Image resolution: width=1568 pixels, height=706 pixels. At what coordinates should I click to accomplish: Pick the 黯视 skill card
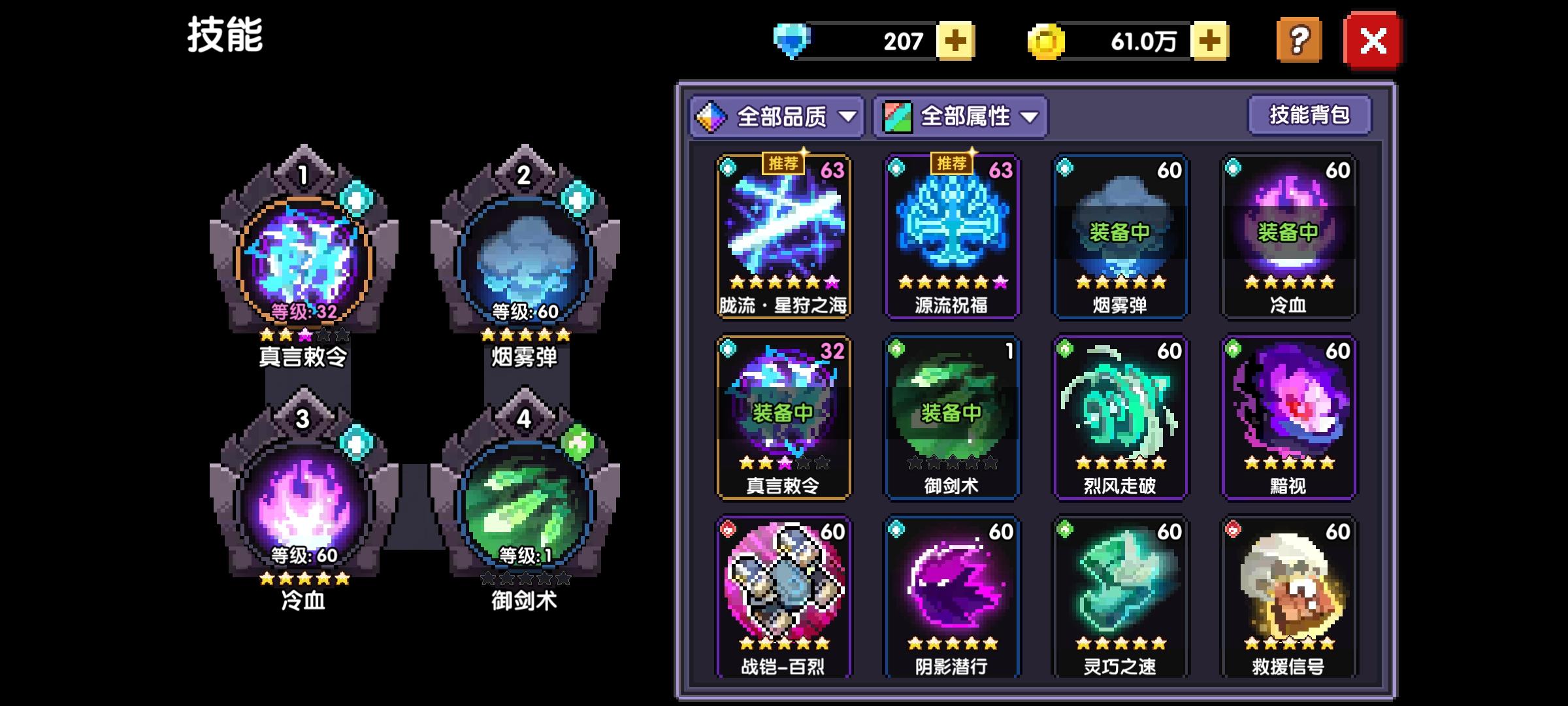click(x=1288, y=418)
